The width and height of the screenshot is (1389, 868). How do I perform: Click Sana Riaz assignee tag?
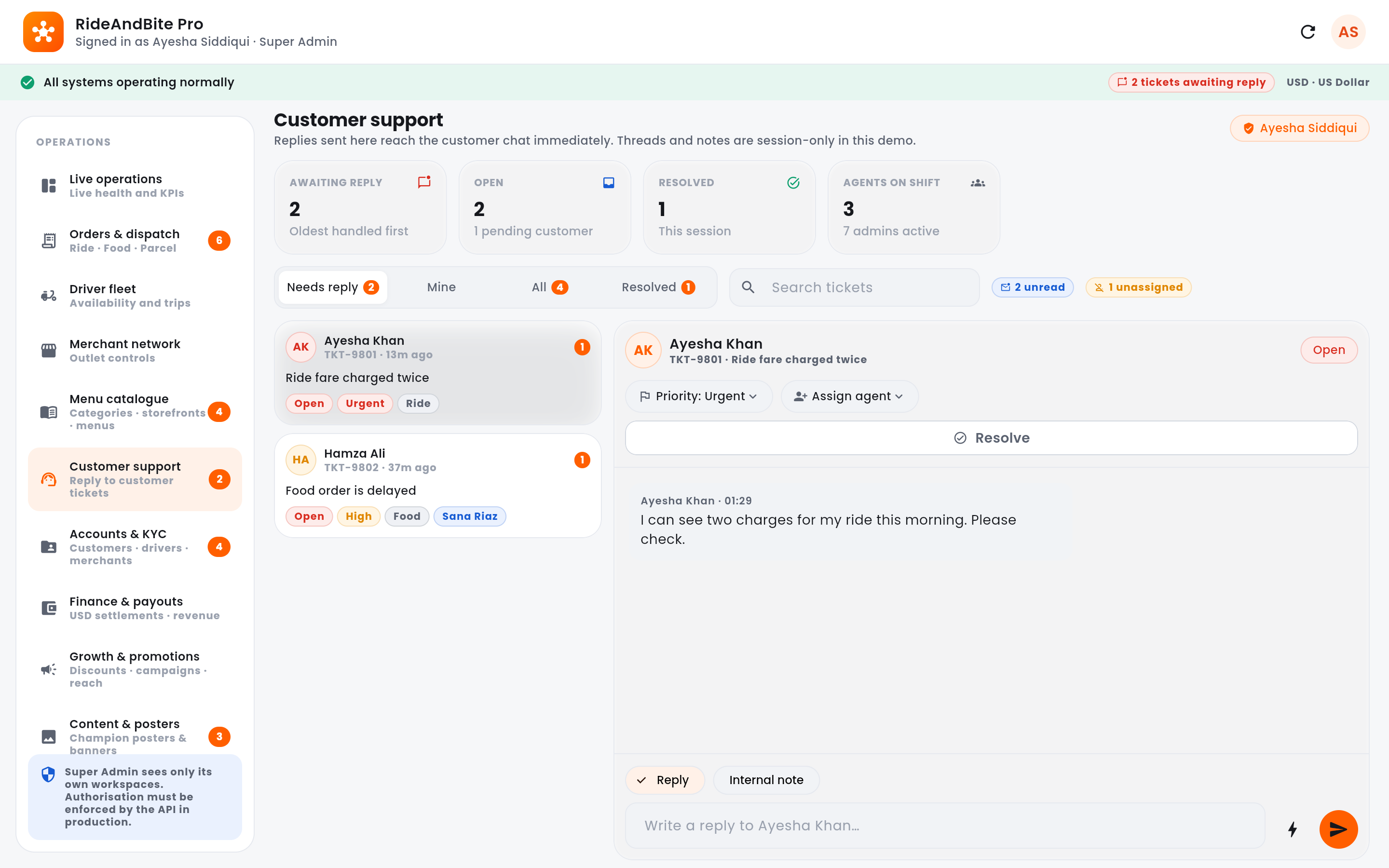(x=469, y=516)
